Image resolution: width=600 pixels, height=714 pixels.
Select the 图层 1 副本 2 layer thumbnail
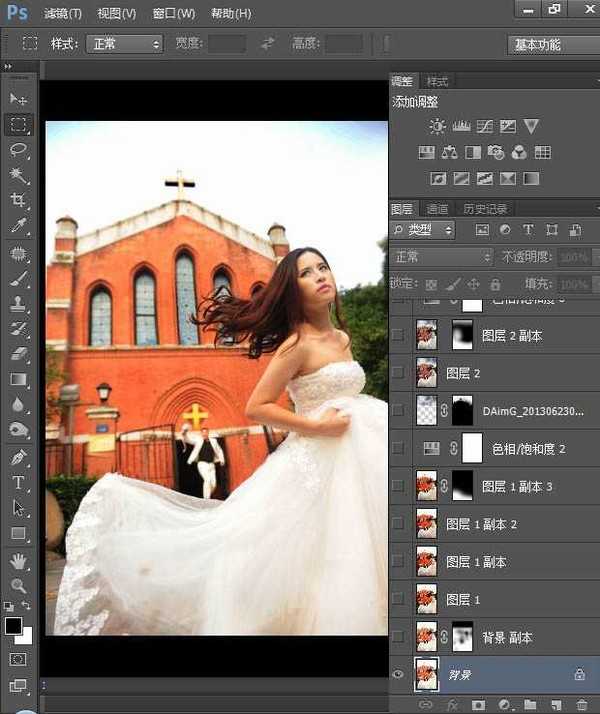pyautogui.click(x=426, y=523)
